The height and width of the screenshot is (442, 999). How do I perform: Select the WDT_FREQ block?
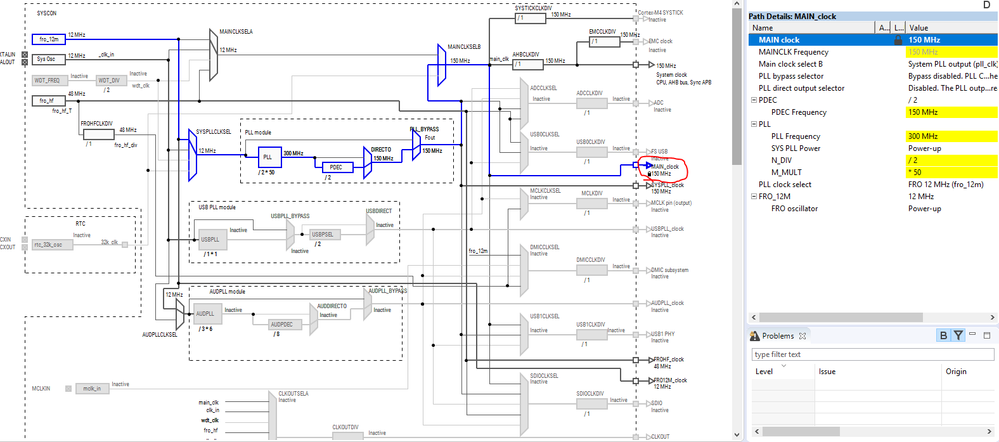48,80
